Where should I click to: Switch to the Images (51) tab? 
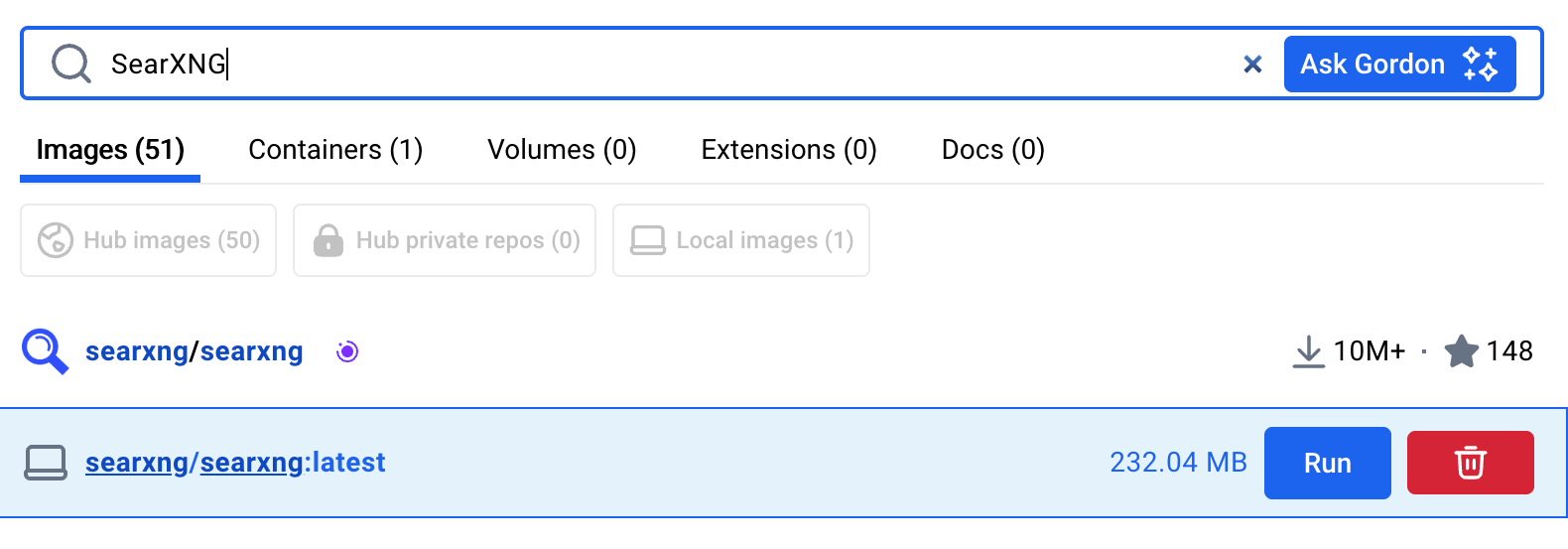(x=110, y=150)
